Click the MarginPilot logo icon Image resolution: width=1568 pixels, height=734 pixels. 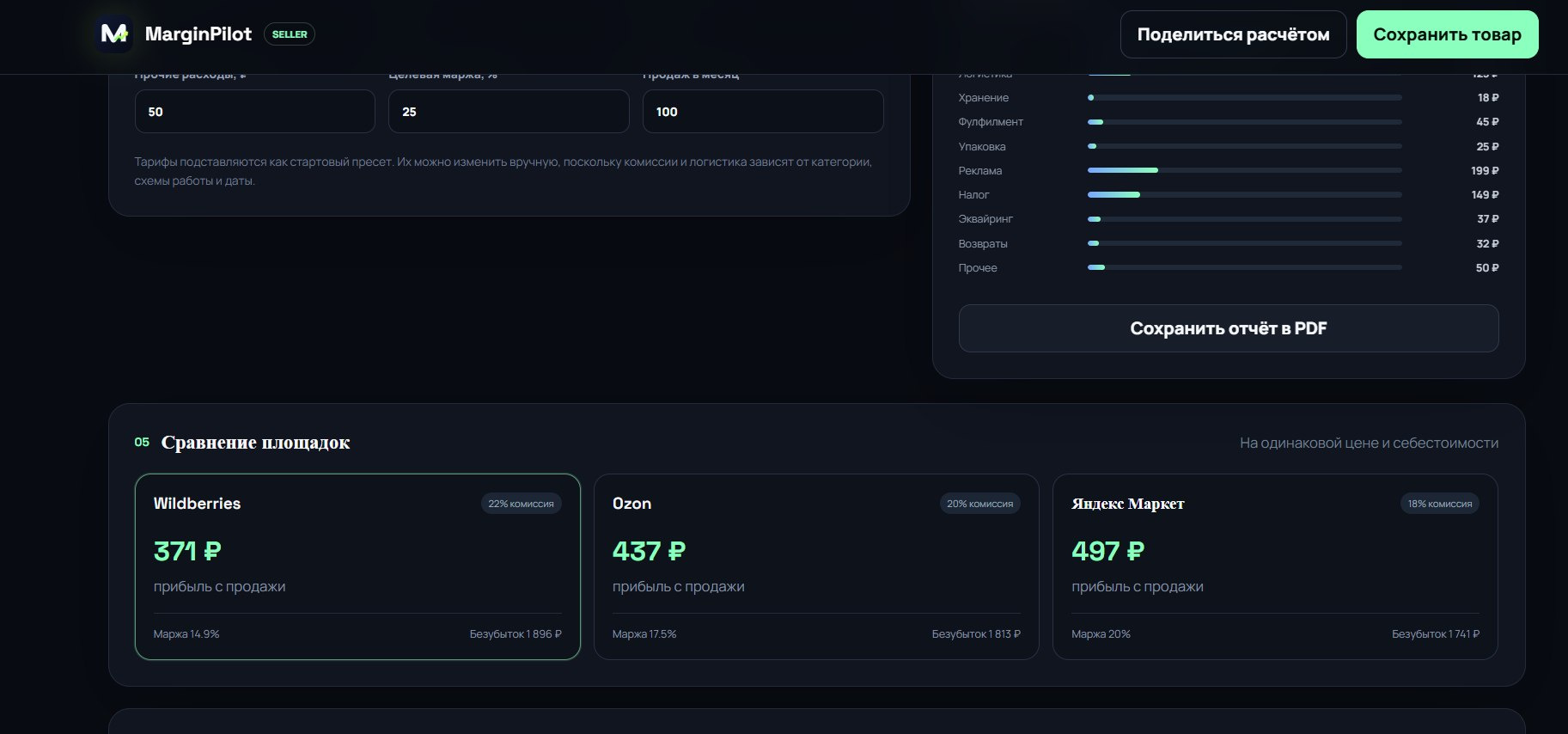click(113, 34)
